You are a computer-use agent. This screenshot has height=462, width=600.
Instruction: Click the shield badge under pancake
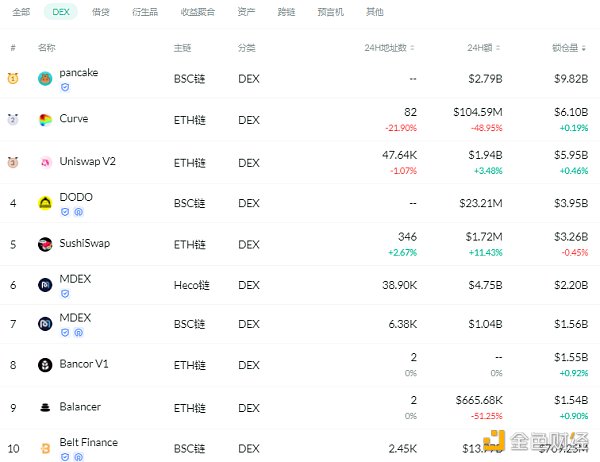tap(65, 87)
